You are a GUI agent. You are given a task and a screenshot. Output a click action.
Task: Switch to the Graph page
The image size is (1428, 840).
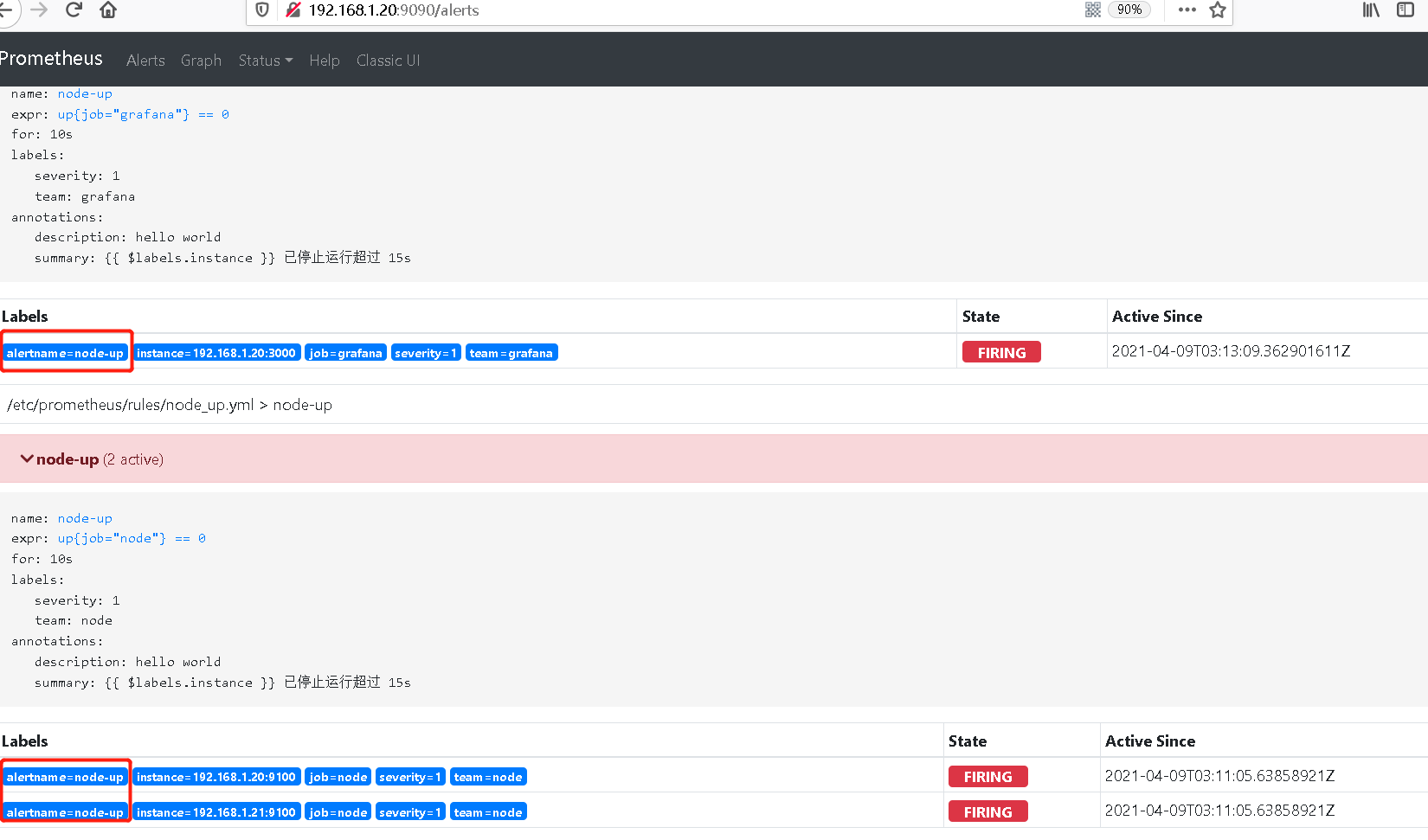201,60
